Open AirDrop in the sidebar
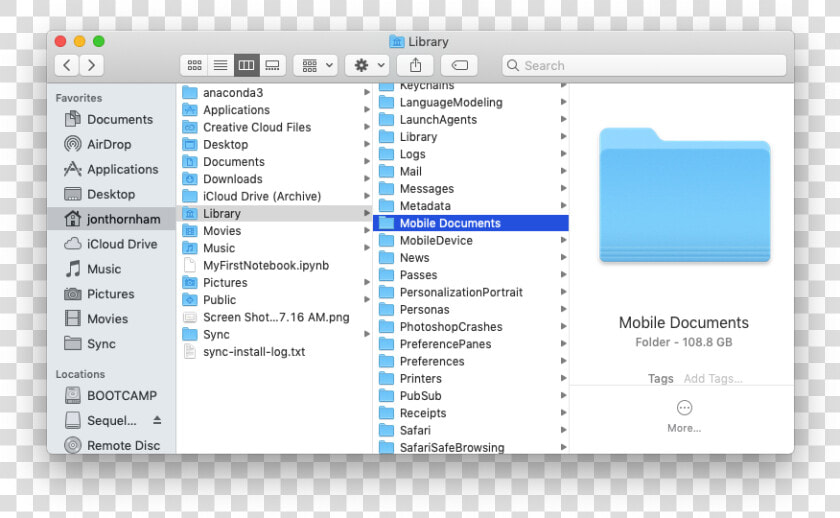This screenshot has height=518, width=840. click(x=111, y=144)
